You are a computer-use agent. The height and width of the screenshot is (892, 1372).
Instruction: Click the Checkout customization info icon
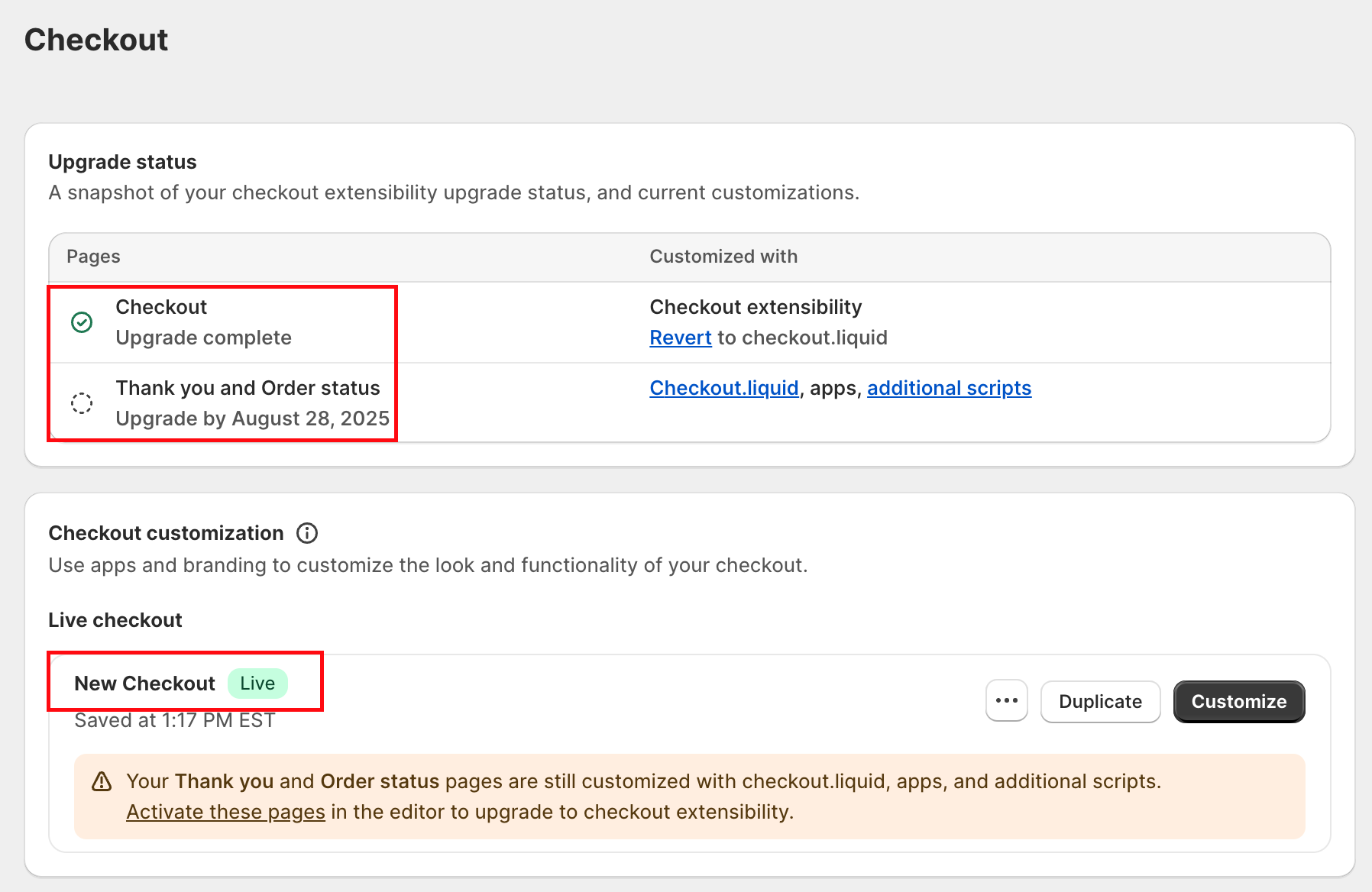(307, 533)
